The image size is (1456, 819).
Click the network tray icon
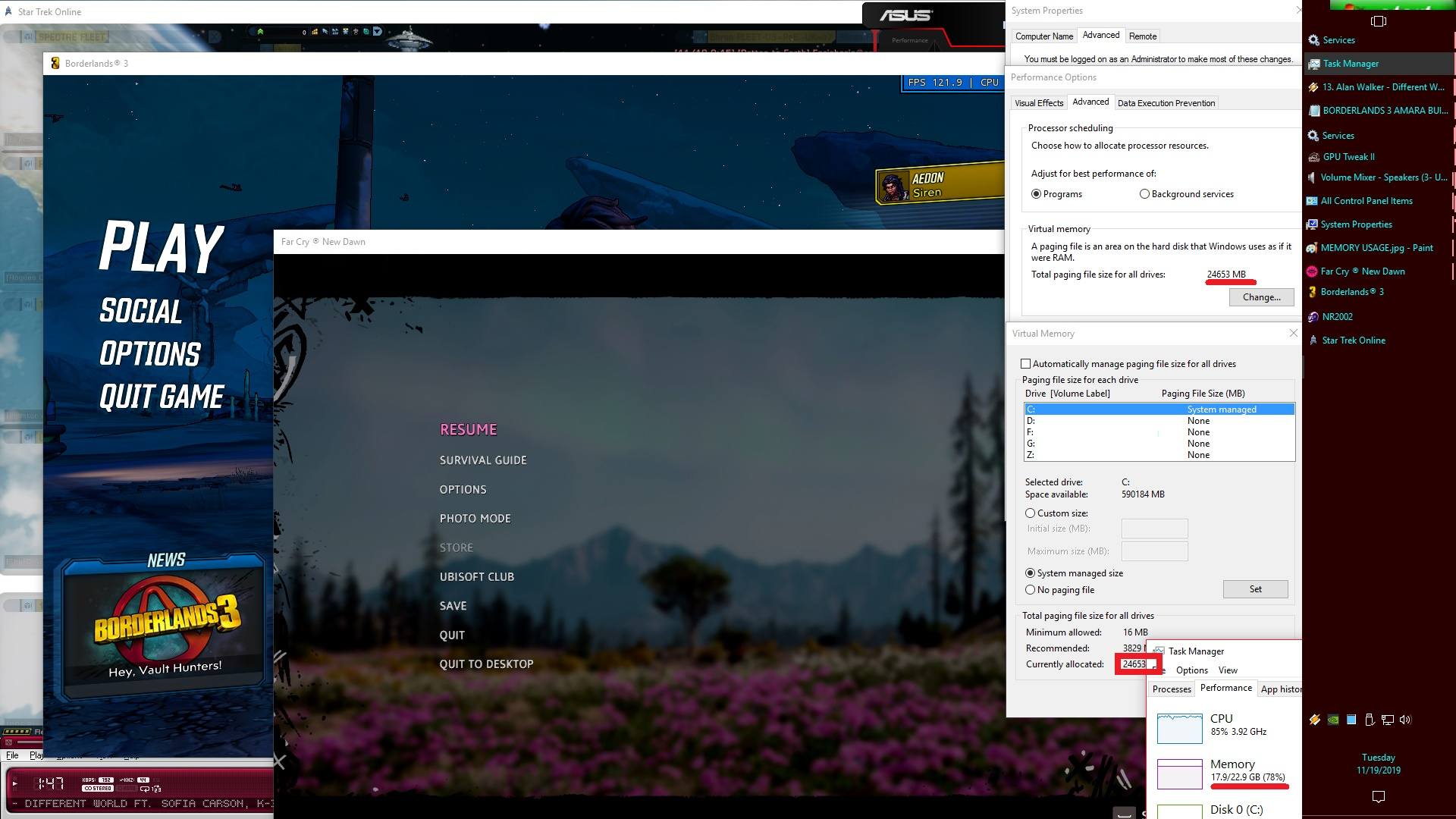tap(1387, 720)
